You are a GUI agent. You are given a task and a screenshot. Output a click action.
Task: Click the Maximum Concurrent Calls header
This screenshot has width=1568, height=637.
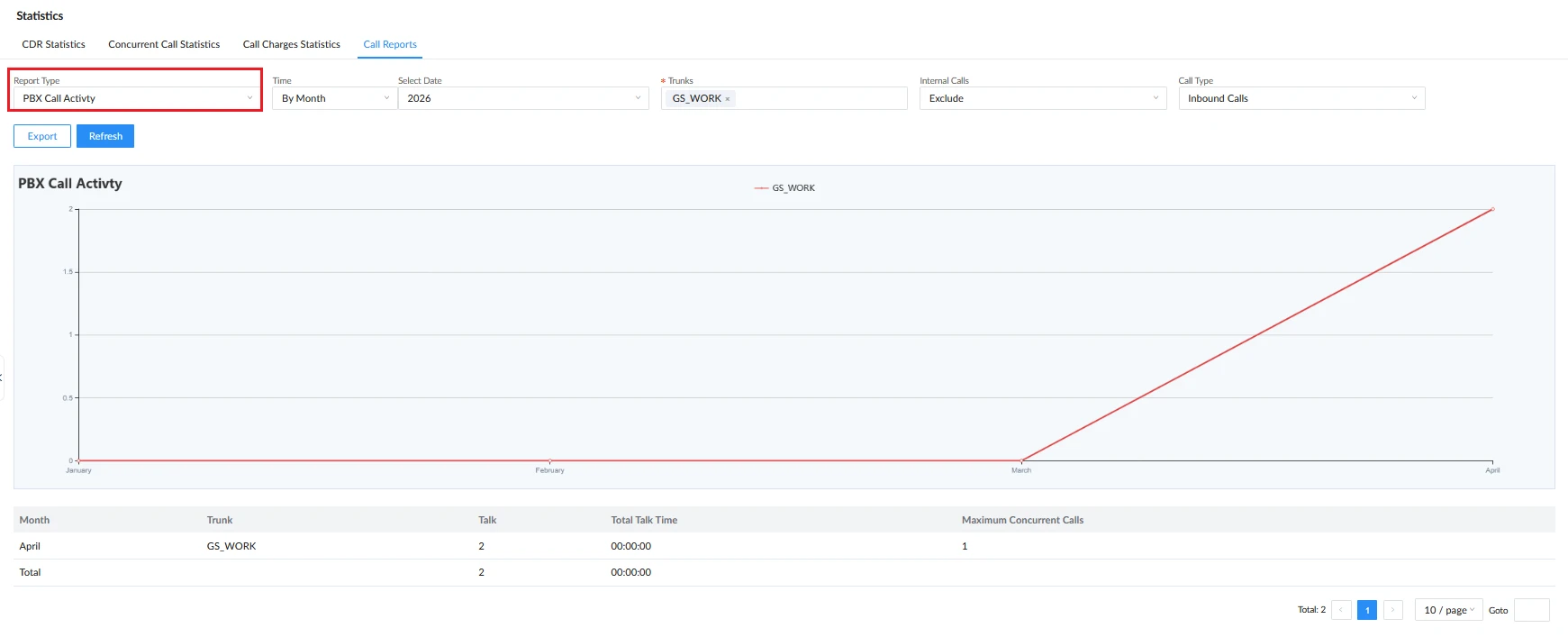click(1022, 520)
